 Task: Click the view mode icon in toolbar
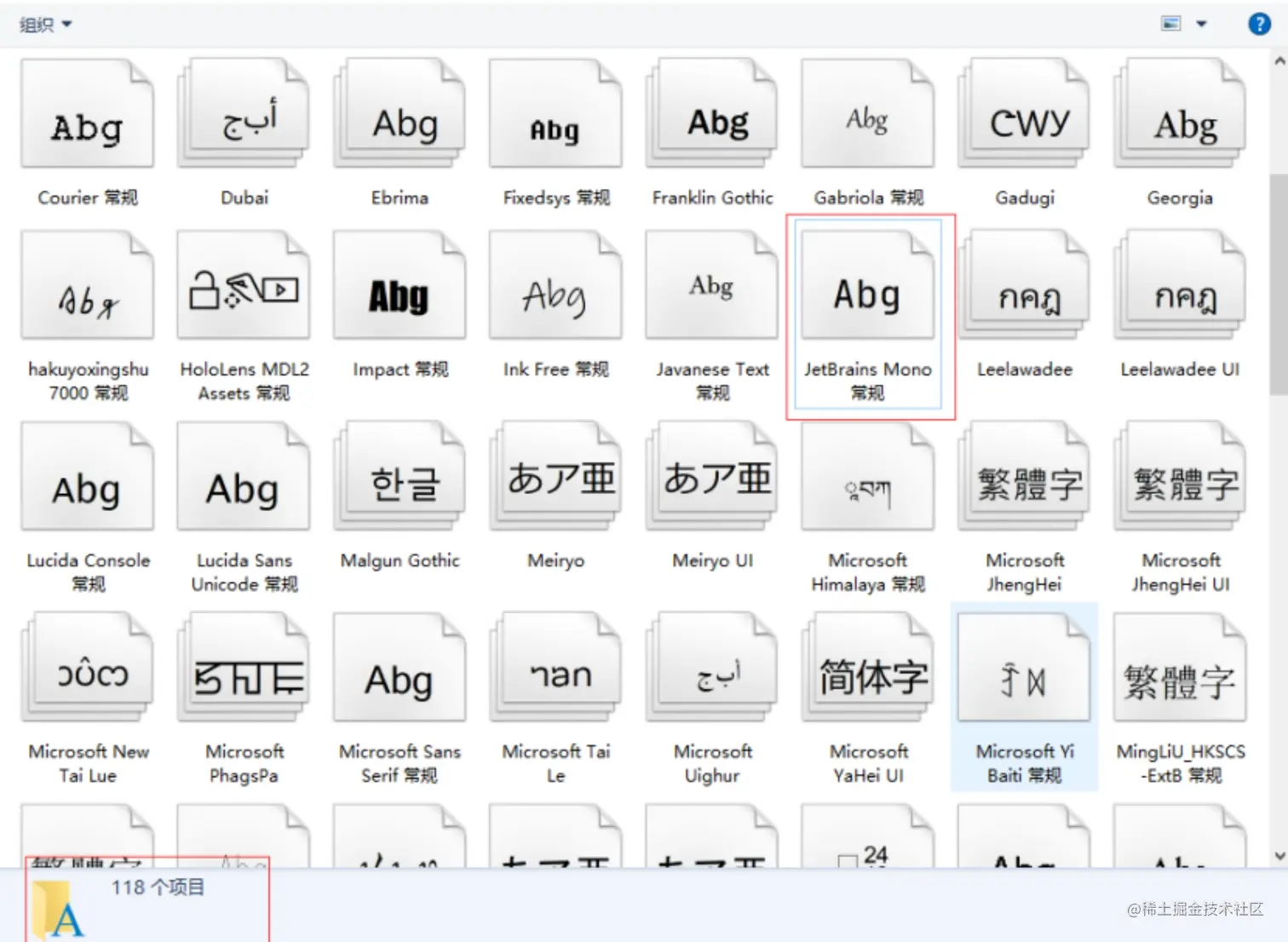point(1171,24)
